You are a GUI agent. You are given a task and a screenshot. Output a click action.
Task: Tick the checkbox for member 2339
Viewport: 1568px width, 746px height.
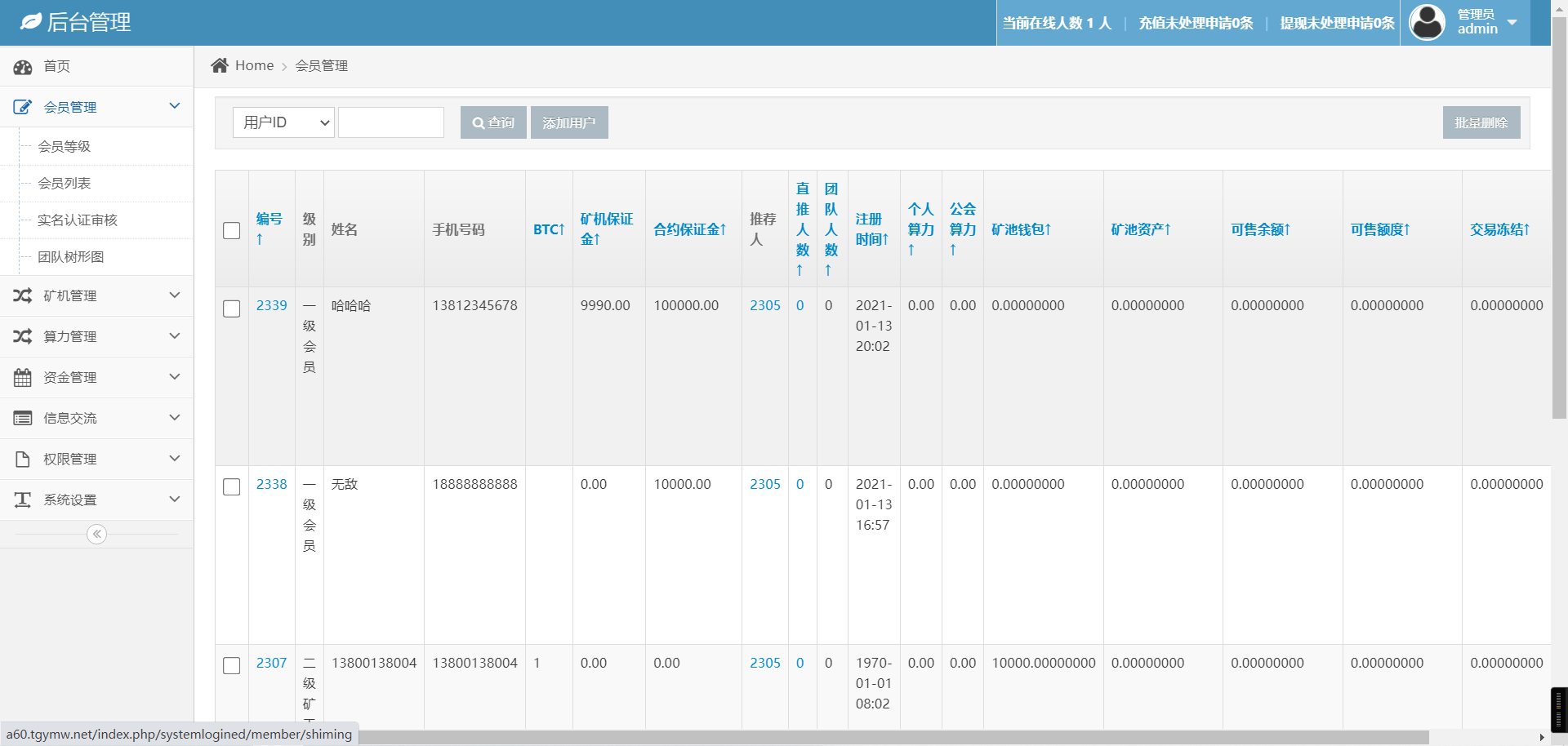232,309
